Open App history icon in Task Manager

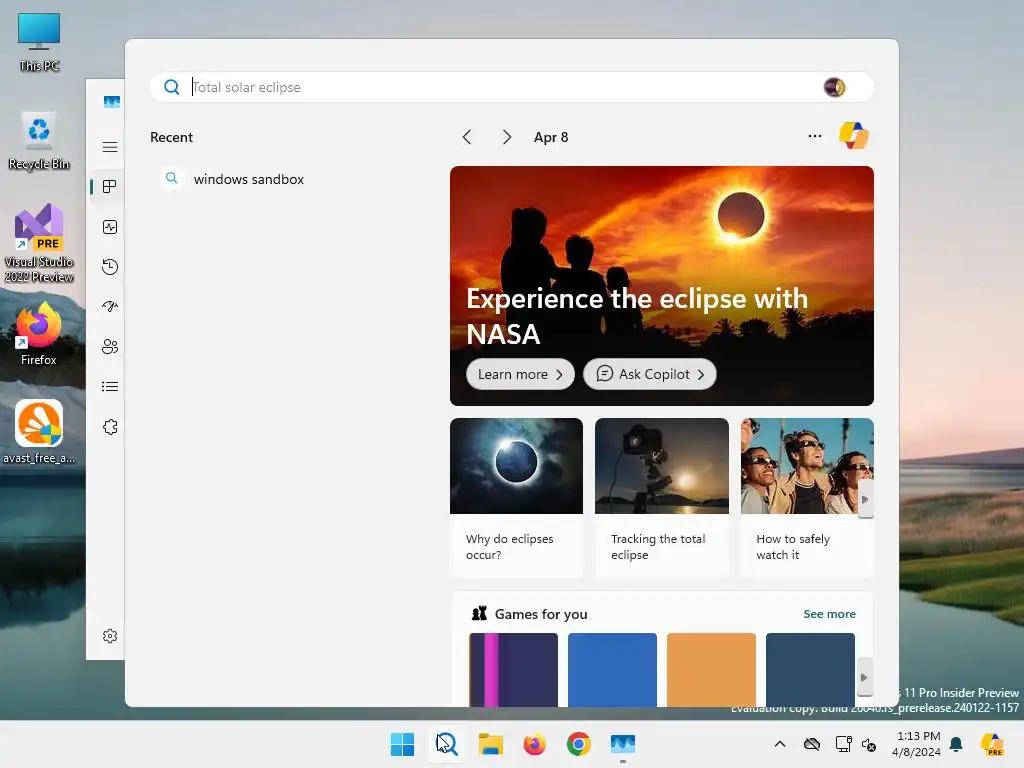pos(110,266)
